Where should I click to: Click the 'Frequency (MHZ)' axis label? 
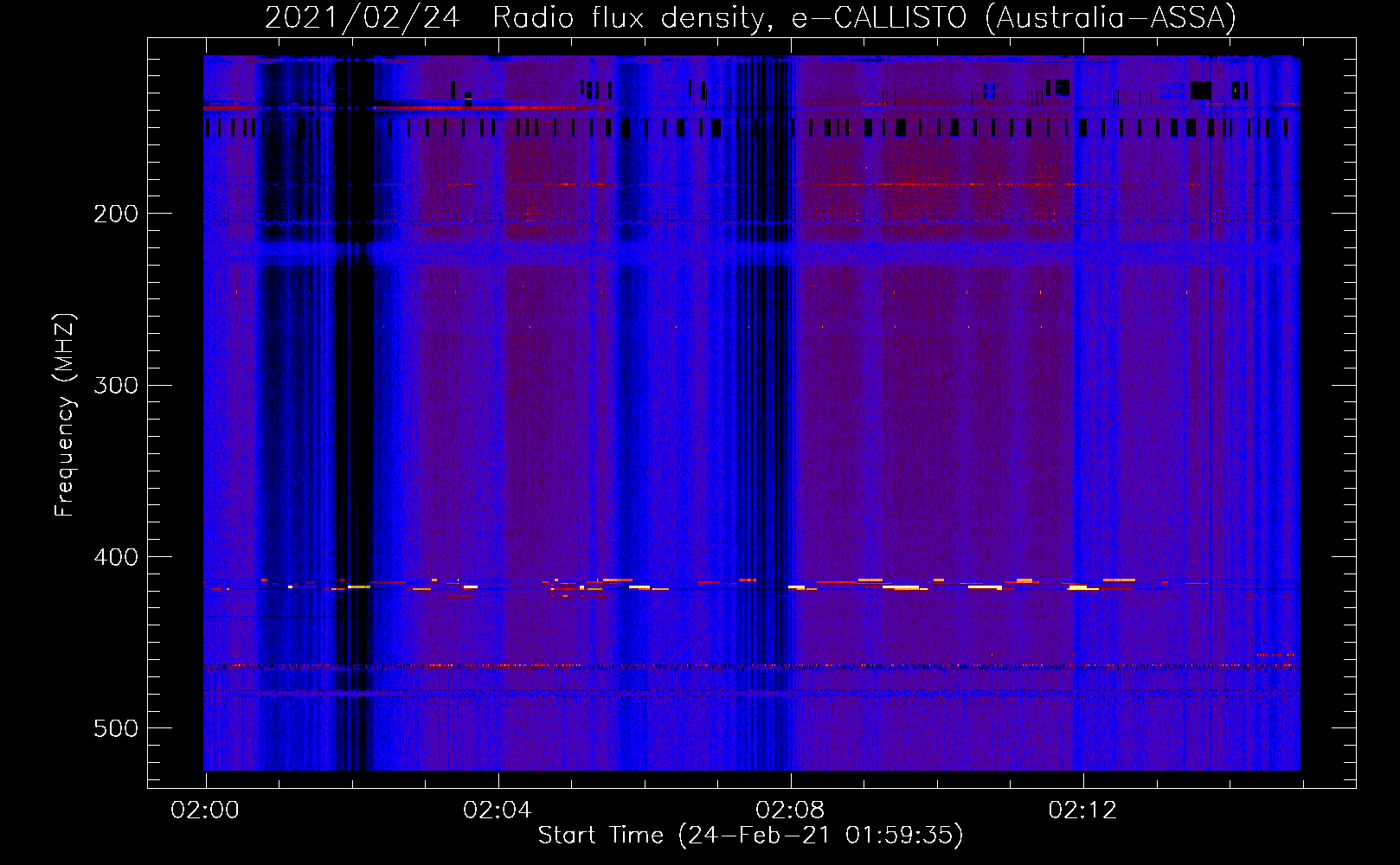click(x=65, y=414)
